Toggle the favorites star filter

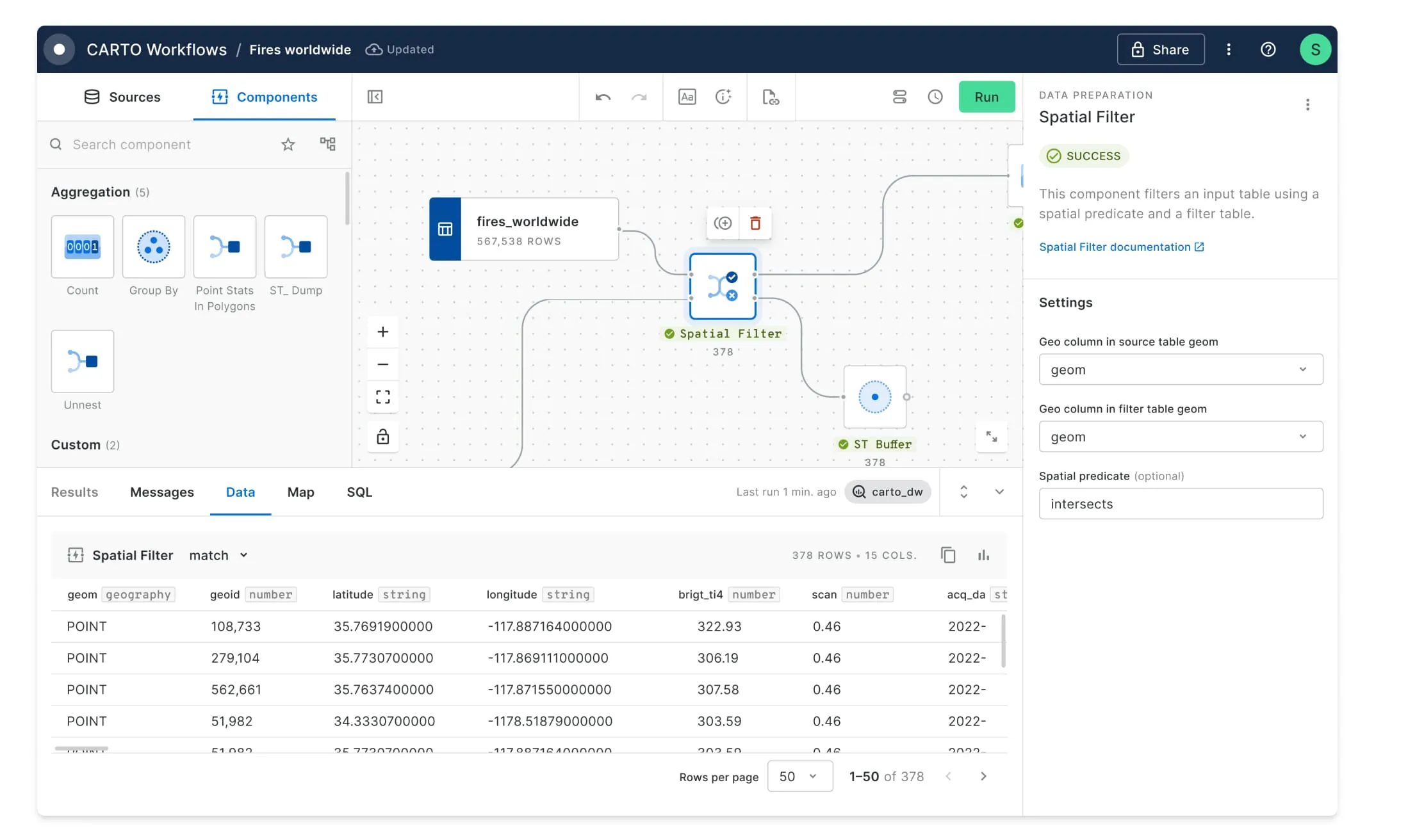coord(288,144)
